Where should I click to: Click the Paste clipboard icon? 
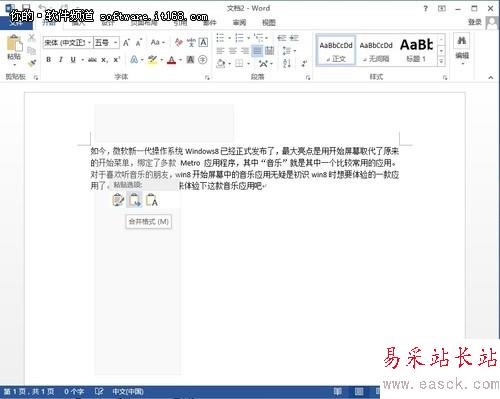pyautogui.click(x=14, y=44)
